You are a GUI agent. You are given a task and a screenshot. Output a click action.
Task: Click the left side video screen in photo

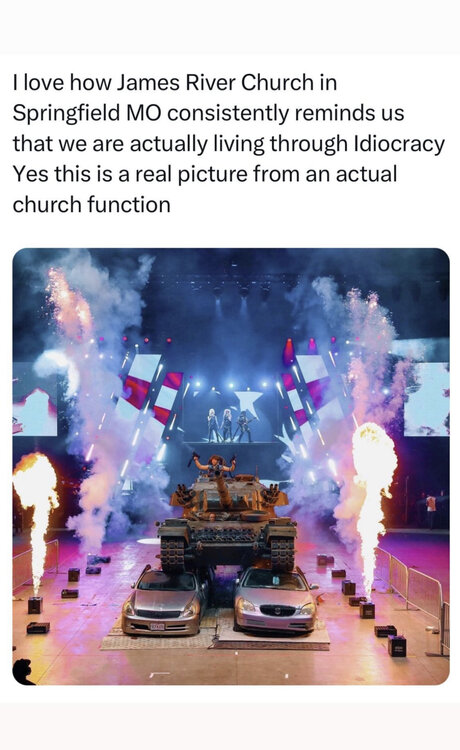pos(35,399)
